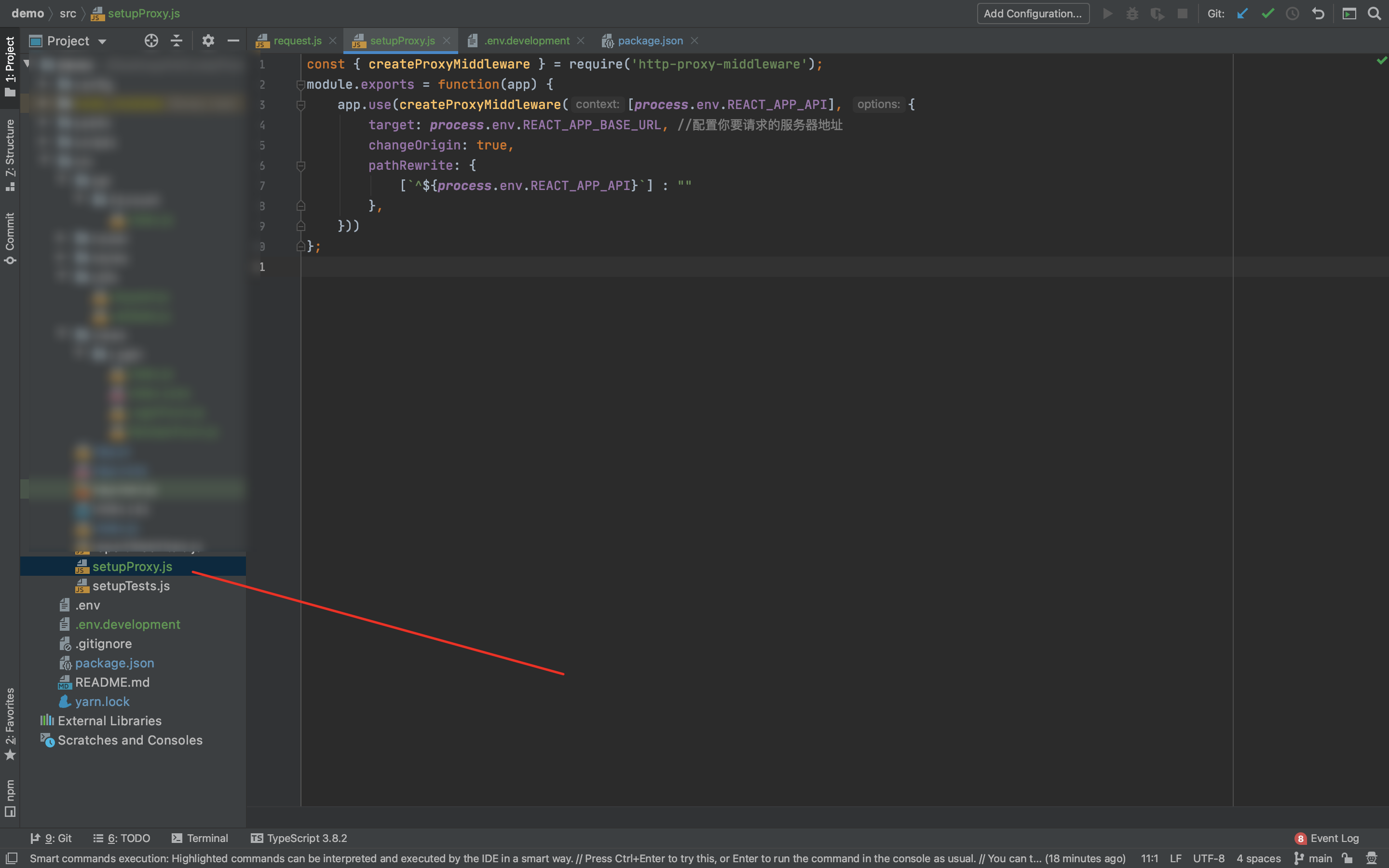This screenshot has height=868, width=1389.
Task: Click the inspection green checkmark in editor
Action: (x=1382, y=60)
